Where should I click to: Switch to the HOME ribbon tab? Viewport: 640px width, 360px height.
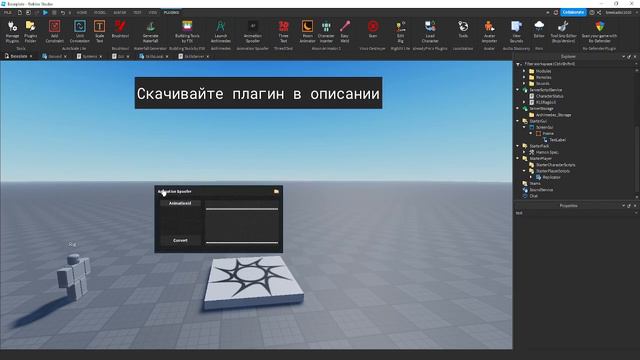(82, 13)
